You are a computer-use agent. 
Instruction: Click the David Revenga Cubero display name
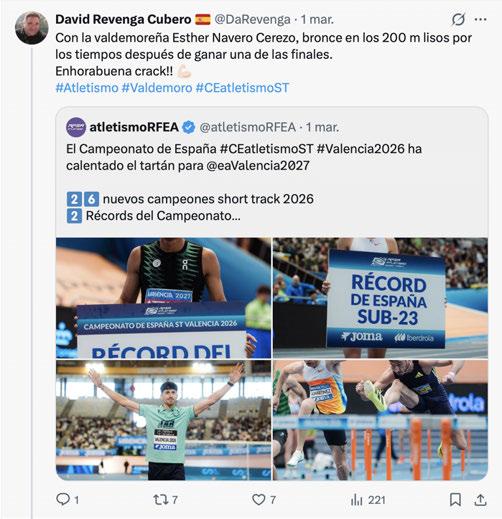point(123,19)
